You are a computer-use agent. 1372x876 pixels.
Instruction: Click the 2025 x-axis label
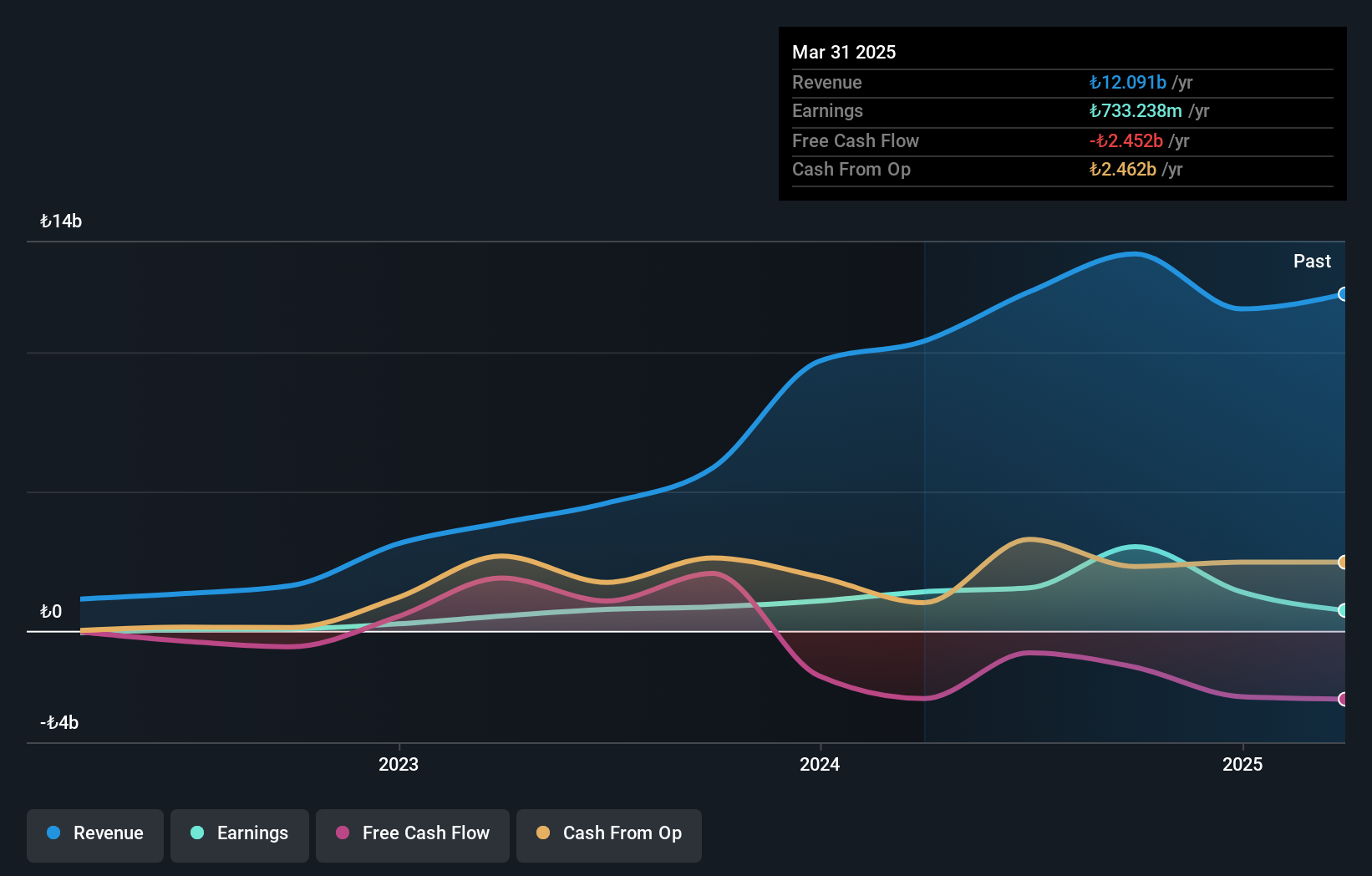[1242, 764]
